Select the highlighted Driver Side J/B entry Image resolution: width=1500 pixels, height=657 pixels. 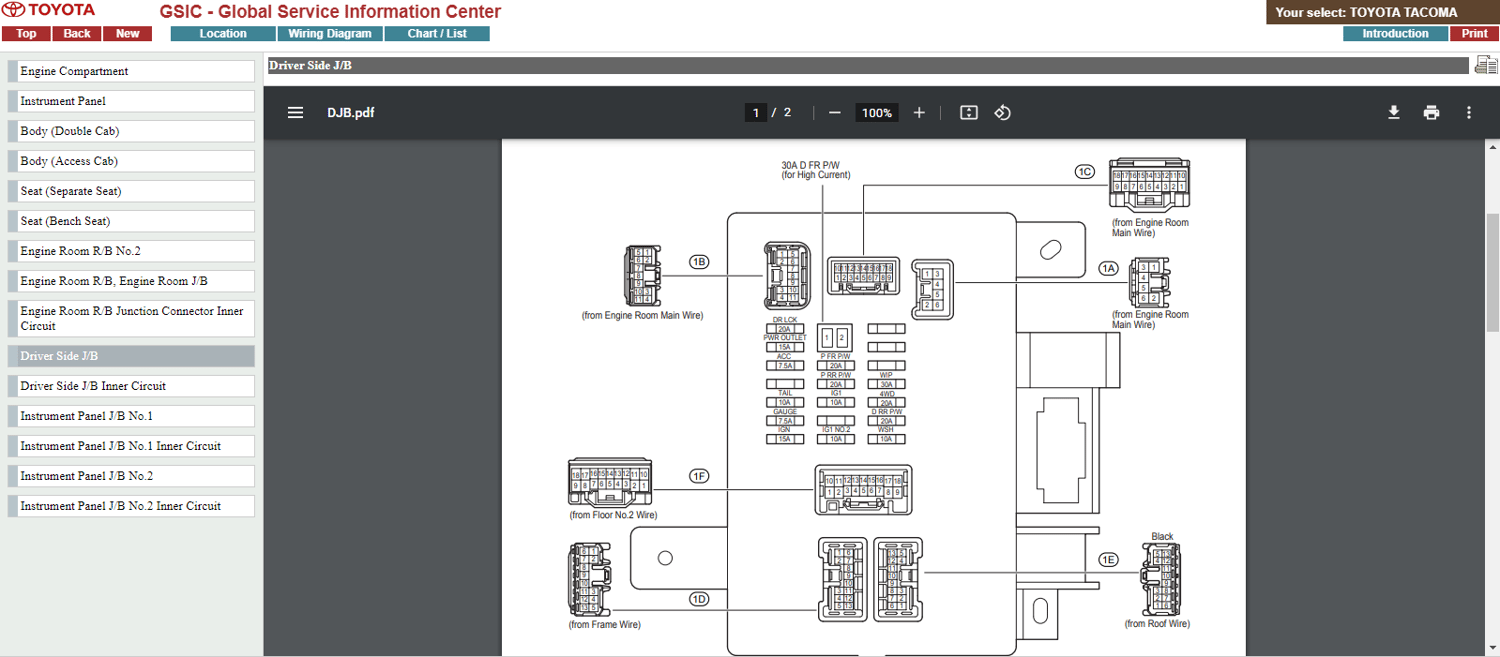point(131,356)
